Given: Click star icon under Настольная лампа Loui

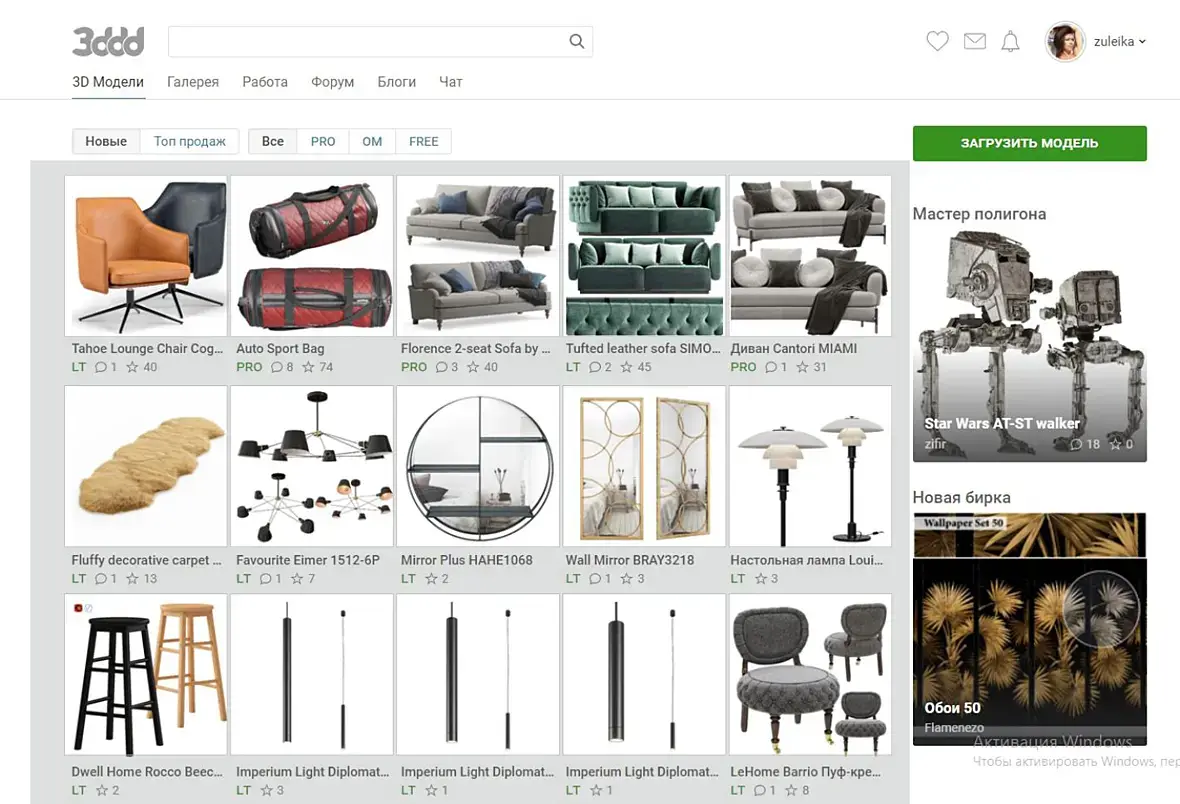Looking at the screenshot, I should (x=761, y=579).
